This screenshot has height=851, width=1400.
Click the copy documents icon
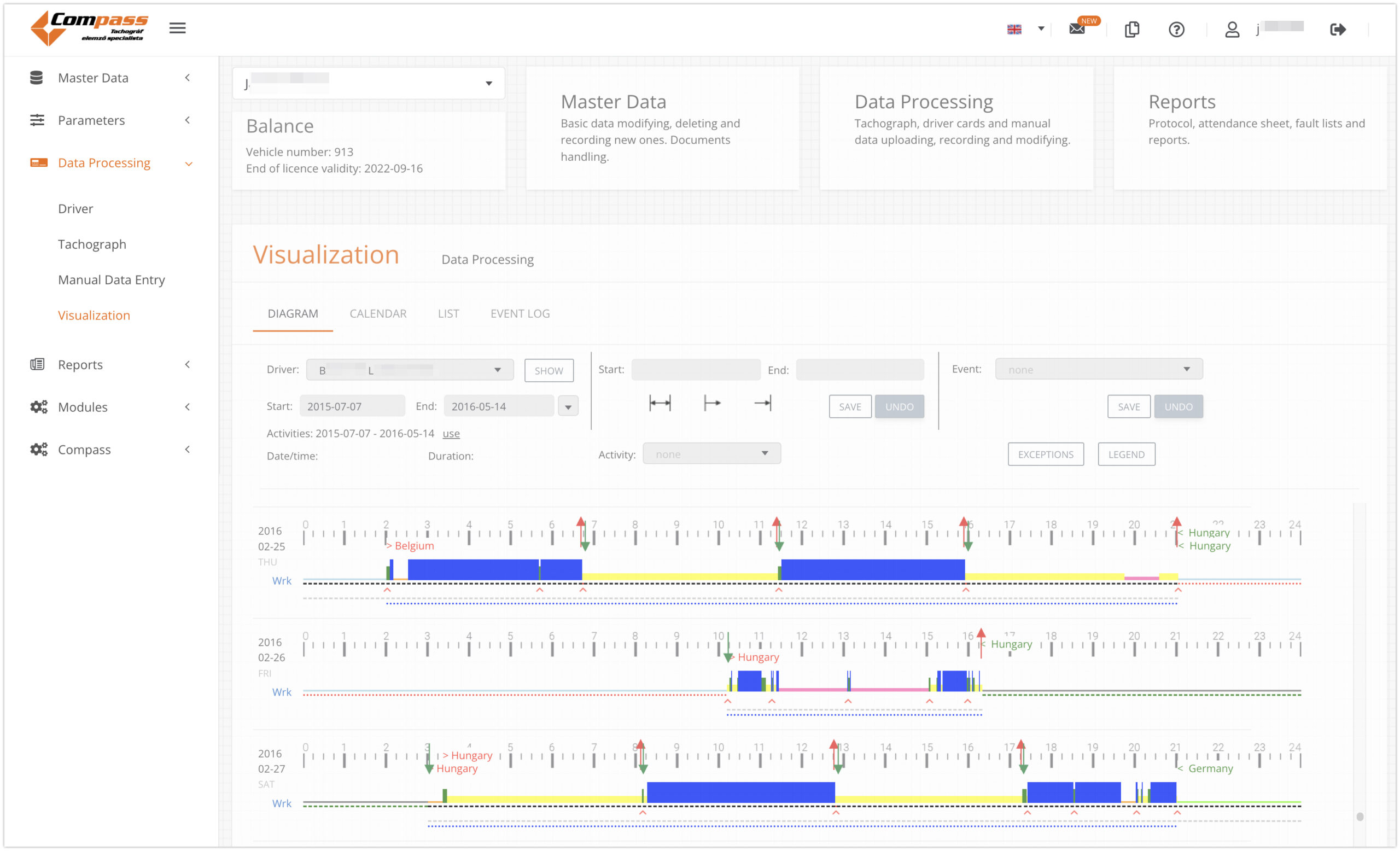tap(1132, 29)
